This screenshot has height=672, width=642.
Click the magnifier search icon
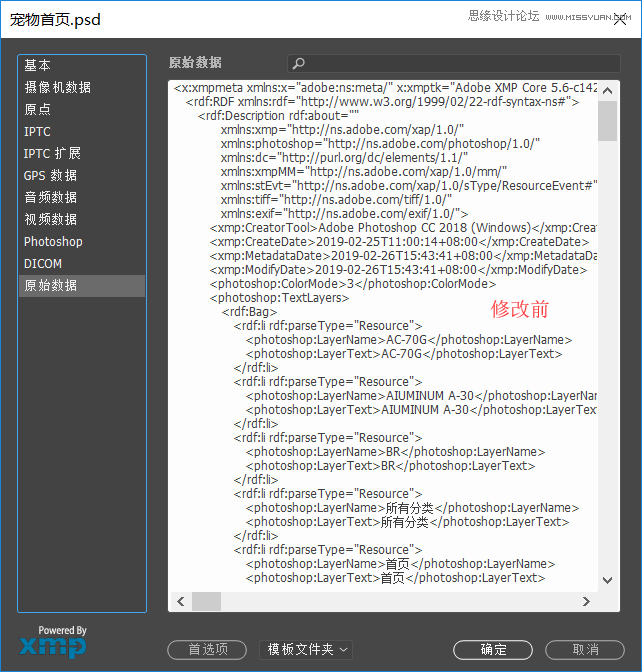point(298,63)
